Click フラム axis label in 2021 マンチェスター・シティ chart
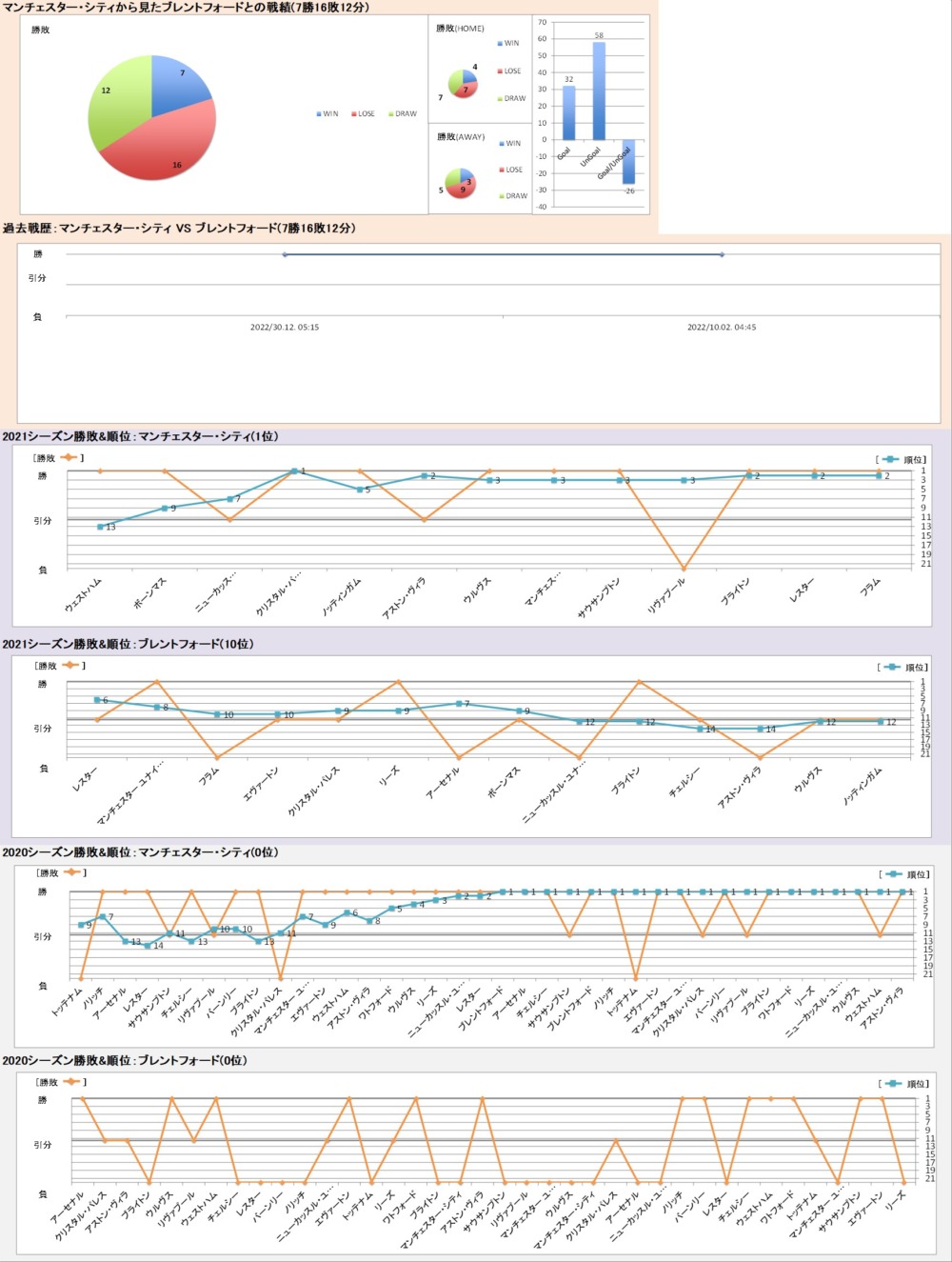Image resolution: width=952 pixels, height=1262 pixels. [870, 588]
